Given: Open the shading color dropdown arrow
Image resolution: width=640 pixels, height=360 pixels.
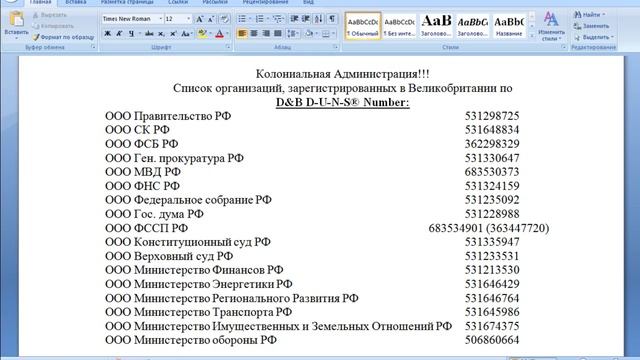Looking at the screenshot, I should 316,33.
